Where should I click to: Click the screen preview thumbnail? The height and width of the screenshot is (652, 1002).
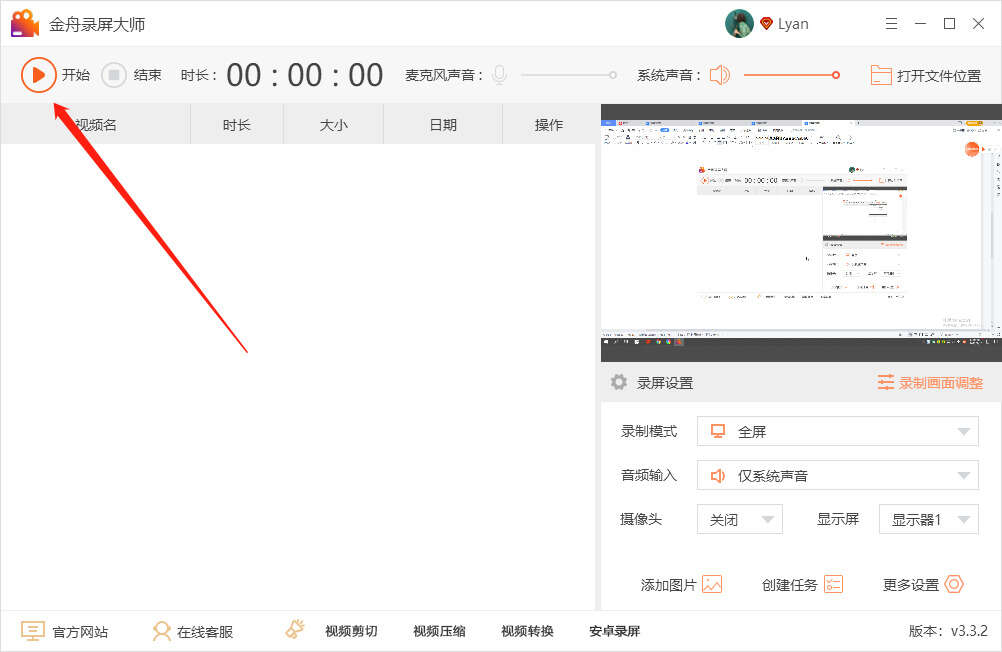(801, 233)
